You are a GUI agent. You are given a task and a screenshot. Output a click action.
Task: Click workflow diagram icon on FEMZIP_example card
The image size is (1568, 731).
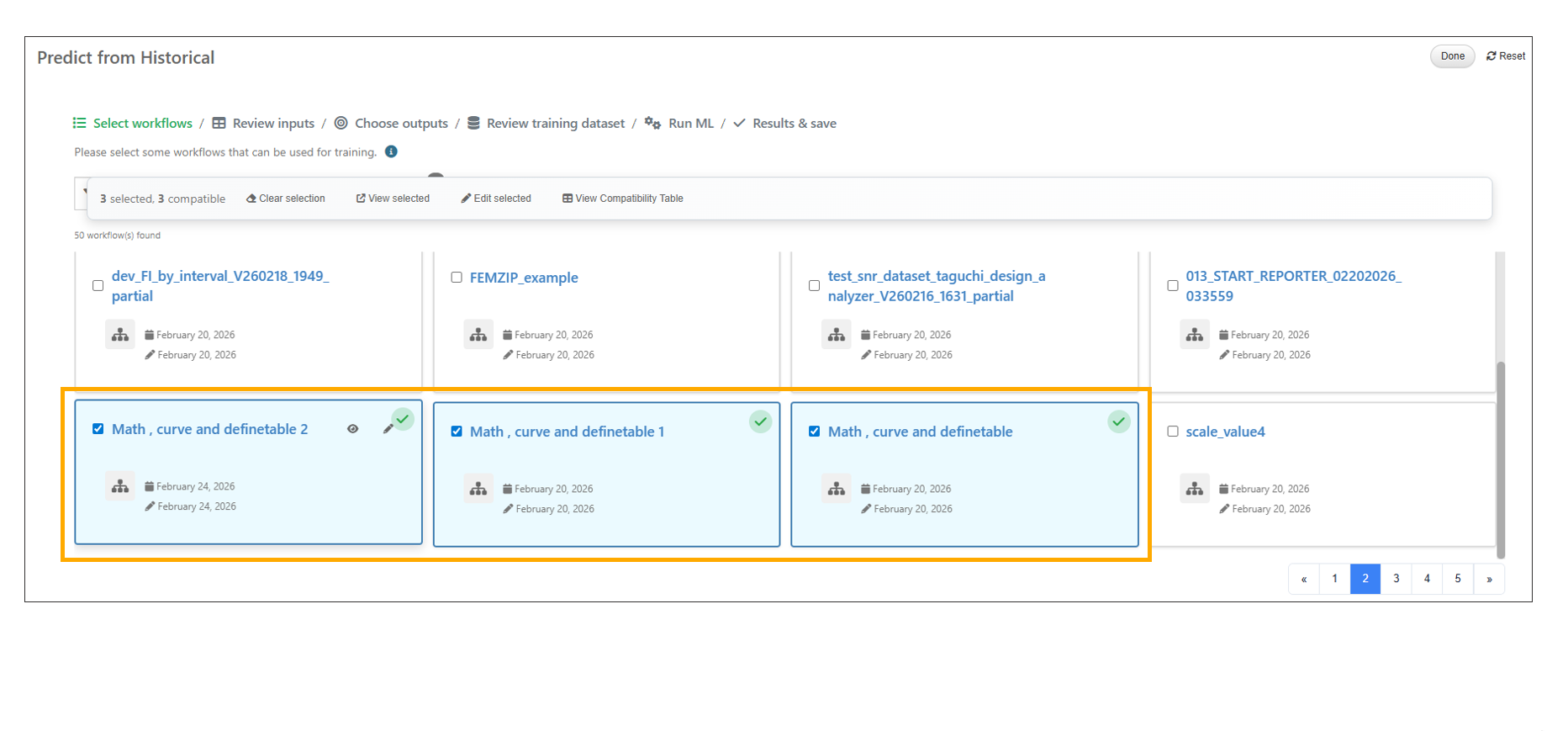pos(478,335)
